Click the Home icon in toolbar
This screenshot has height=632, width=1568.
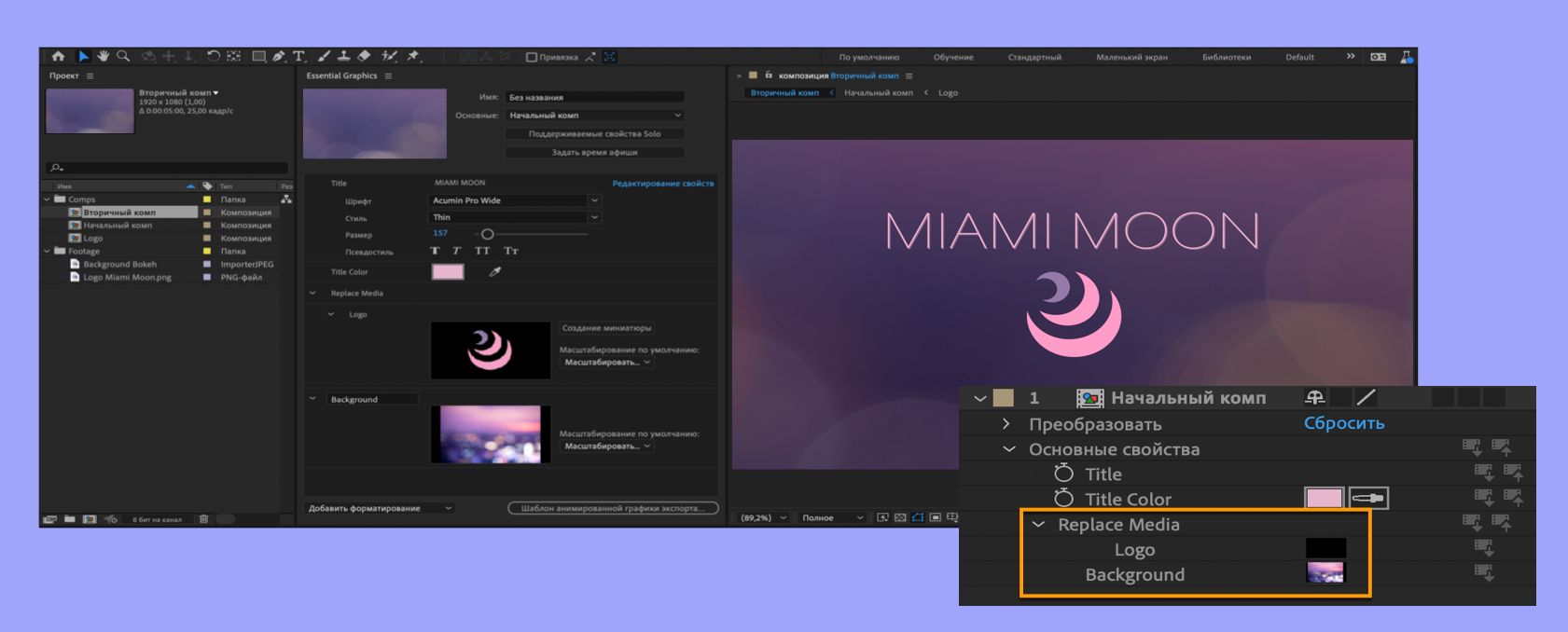58,57
